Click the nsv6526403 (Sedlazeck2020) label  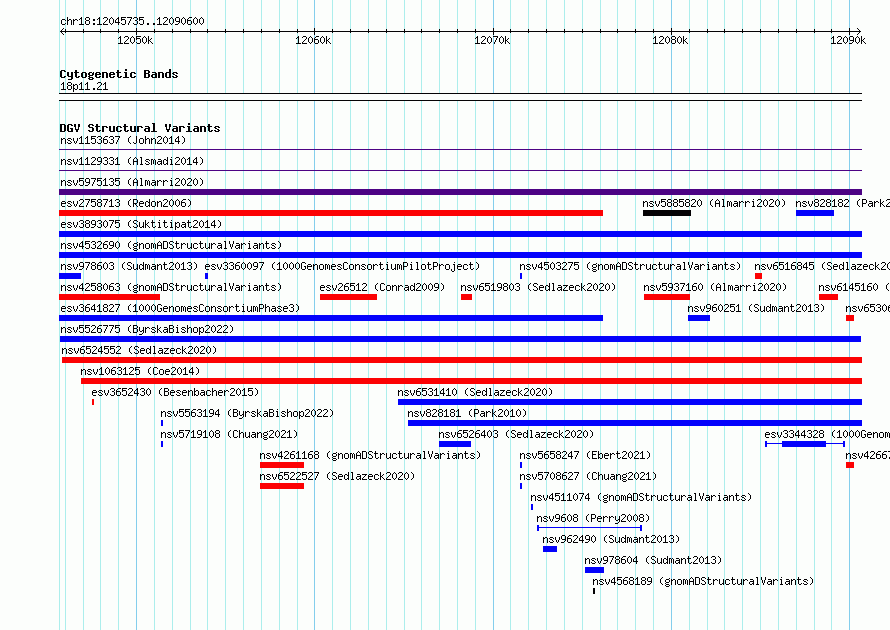(x=516, y=434)
